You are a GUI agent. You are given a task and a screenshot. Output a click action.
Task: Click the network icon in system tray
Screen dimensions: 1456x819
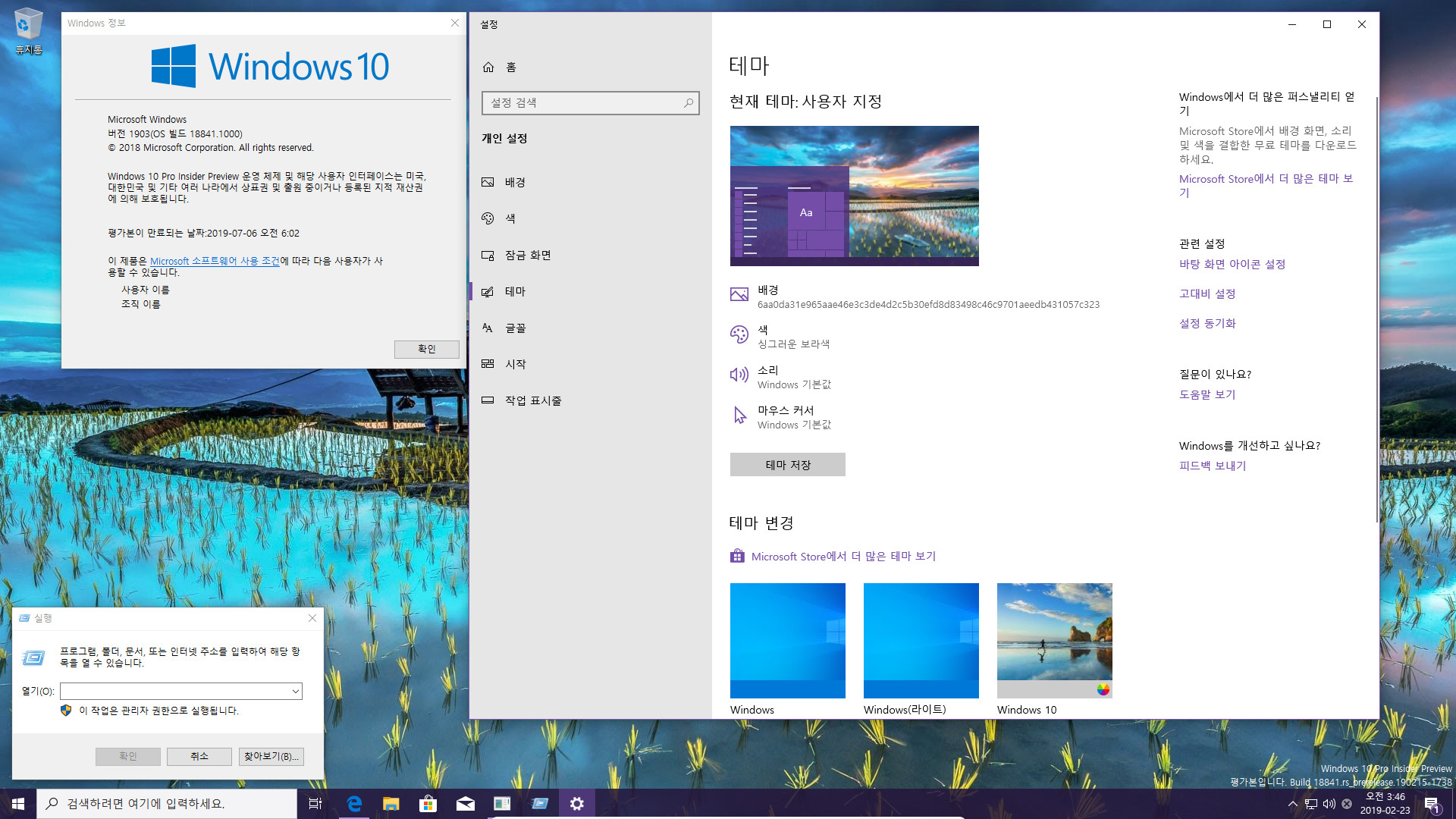coord(1311,804)
